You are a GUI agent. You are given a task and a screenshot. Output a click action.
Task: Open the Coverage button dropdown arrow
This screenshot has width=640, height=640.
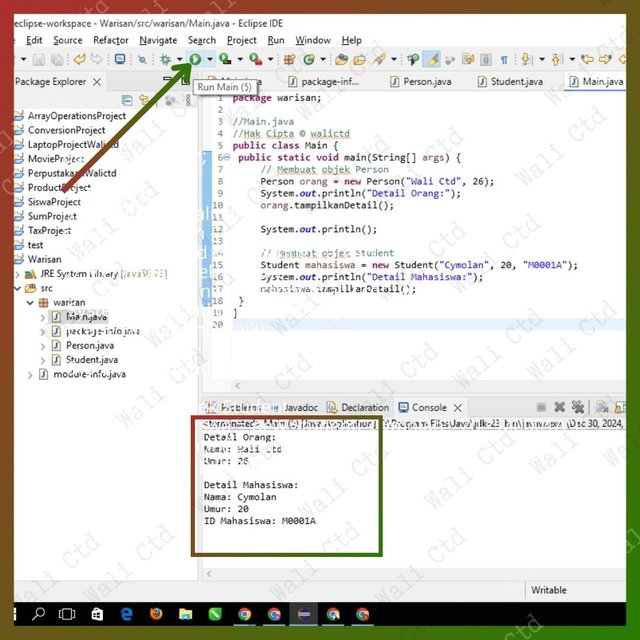(240, 60)
